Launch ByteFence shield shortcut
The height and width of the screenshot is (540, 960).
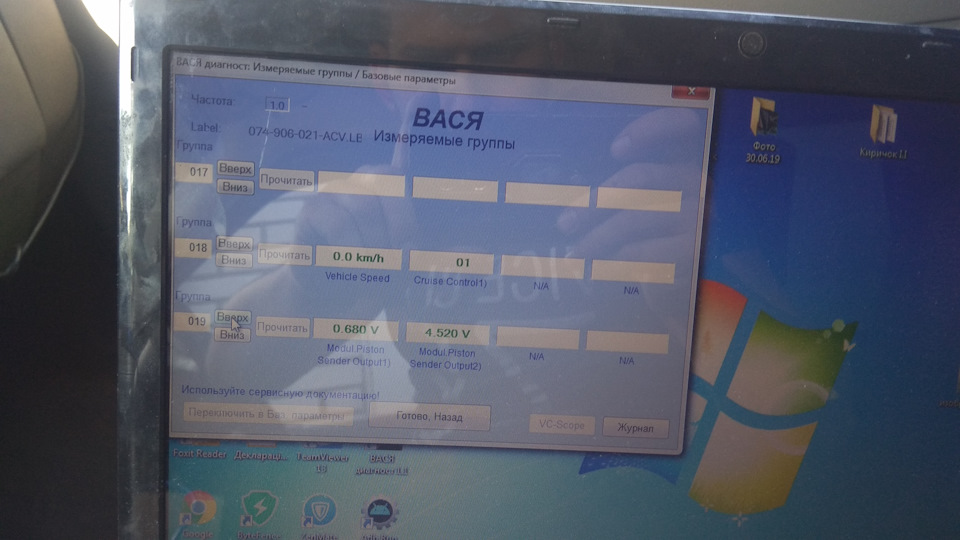coord(259,516)
